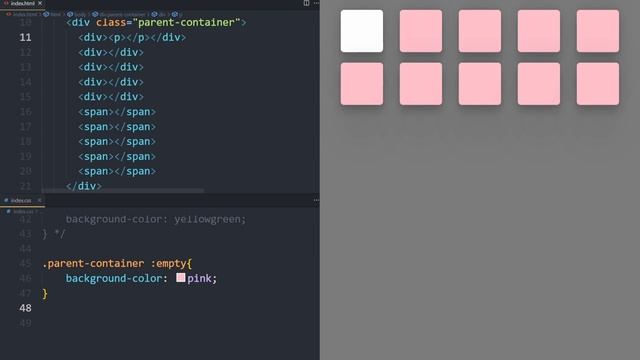This screenshot has width=640, height=360.
Task: Click the pink color swatch before 'pink'
Action: click(180, 278)
